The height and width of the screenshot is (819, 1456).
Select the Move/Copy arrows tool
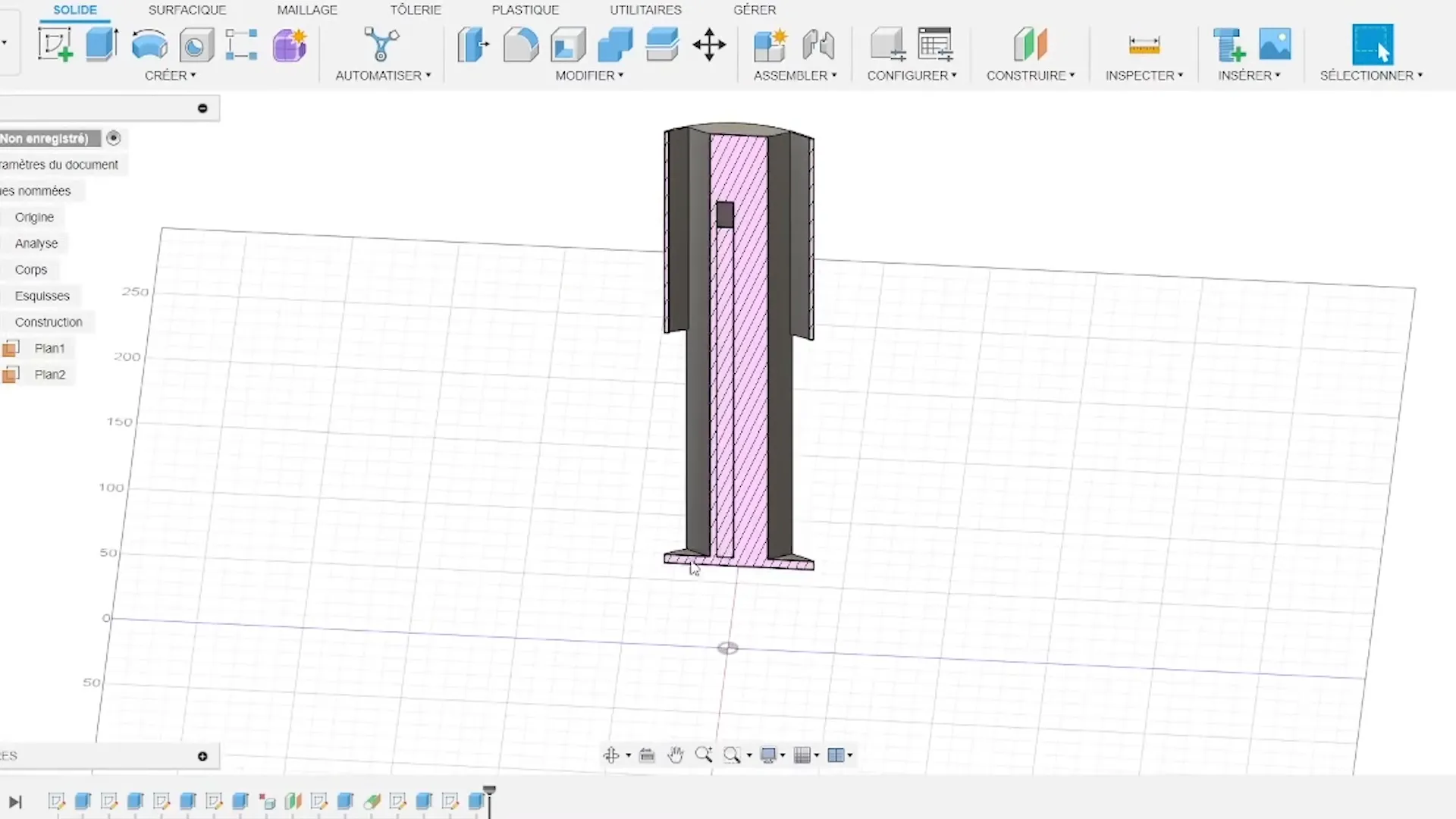click(x=709, y=45)
